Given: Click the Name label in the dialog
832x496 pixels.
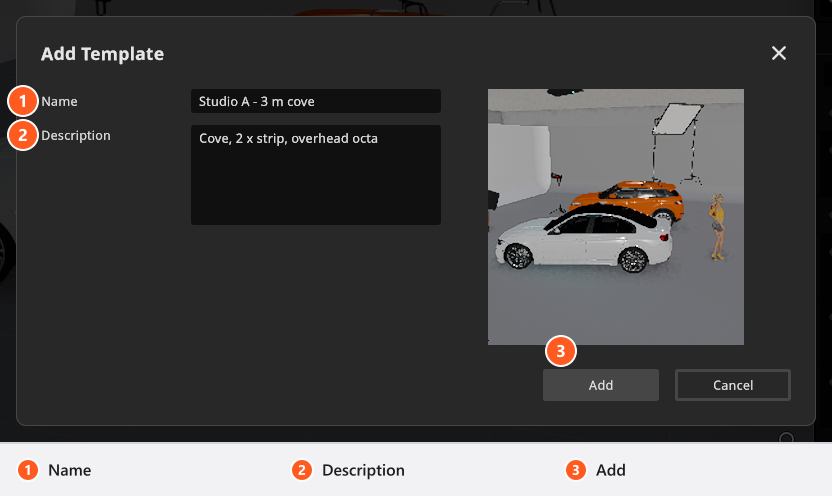Looking at the screenshot, I should pos(59,101).
